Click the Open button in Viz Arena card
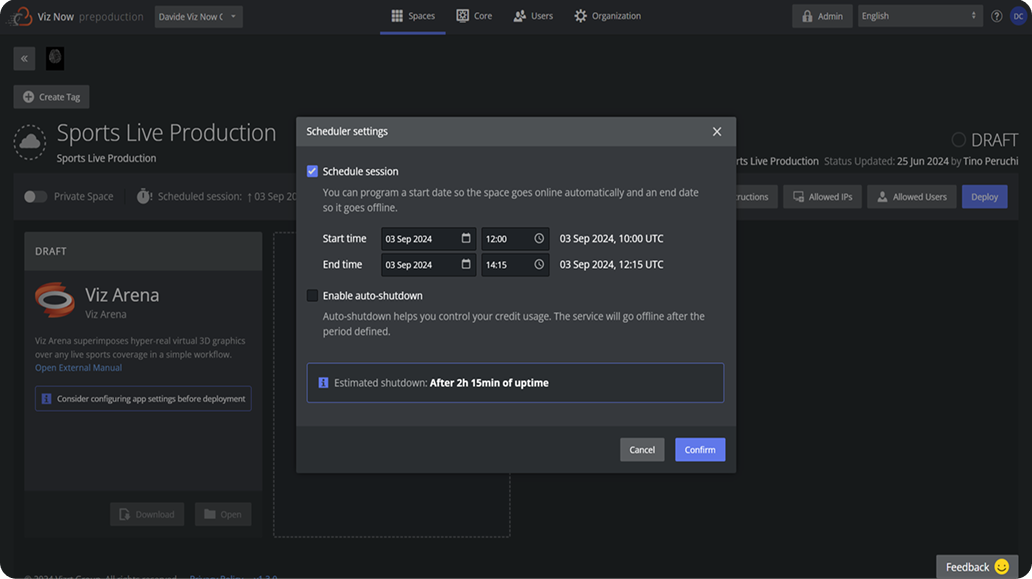The width and height of the screenshot is (1032, 579). (222, 515)
